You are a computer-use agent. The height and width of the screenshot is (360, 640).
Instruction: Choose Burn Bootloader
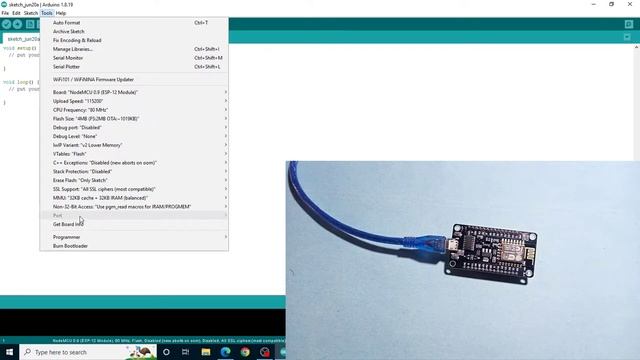[134, 246]
